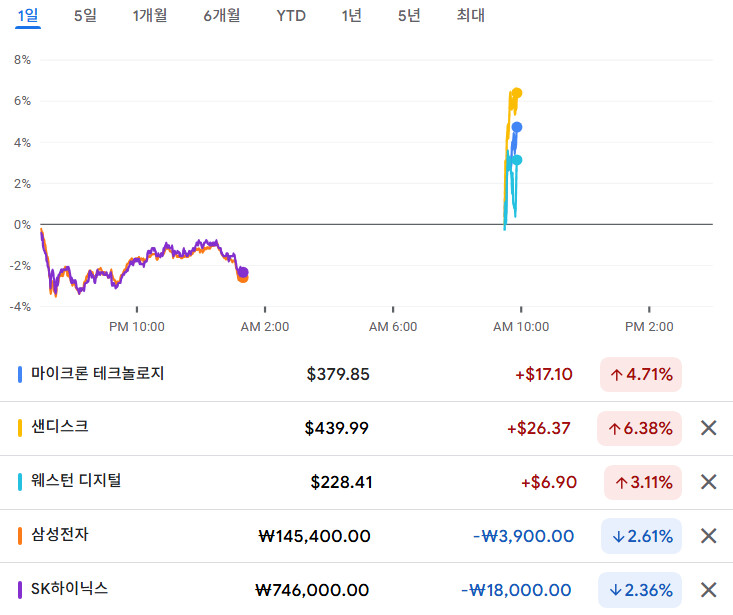Viewport: 733px width, 615px height.
Task: Switch to the 1개월 time range tab
Action: click(x=150, y=16)
